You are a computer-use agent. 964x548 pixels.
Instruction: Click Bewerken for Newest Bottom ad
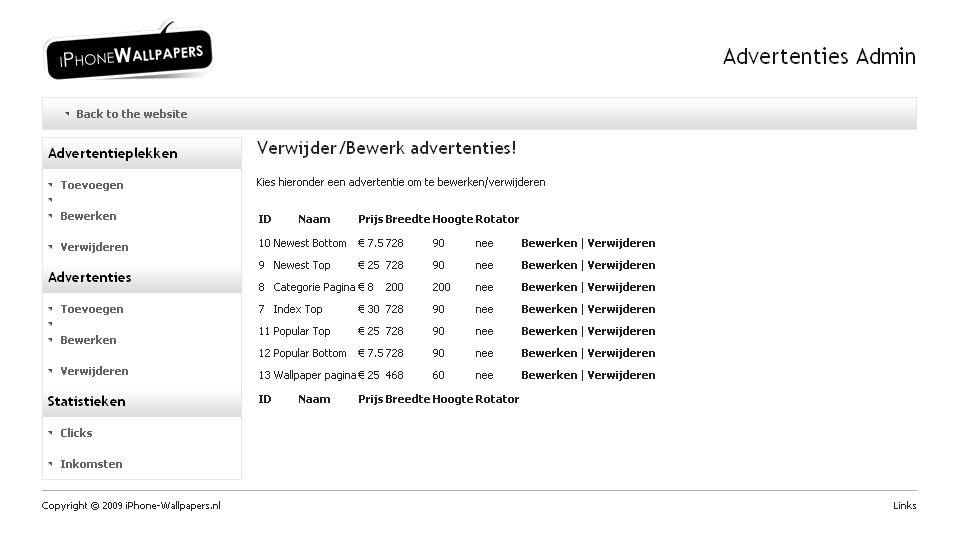[x=549, y=243]
